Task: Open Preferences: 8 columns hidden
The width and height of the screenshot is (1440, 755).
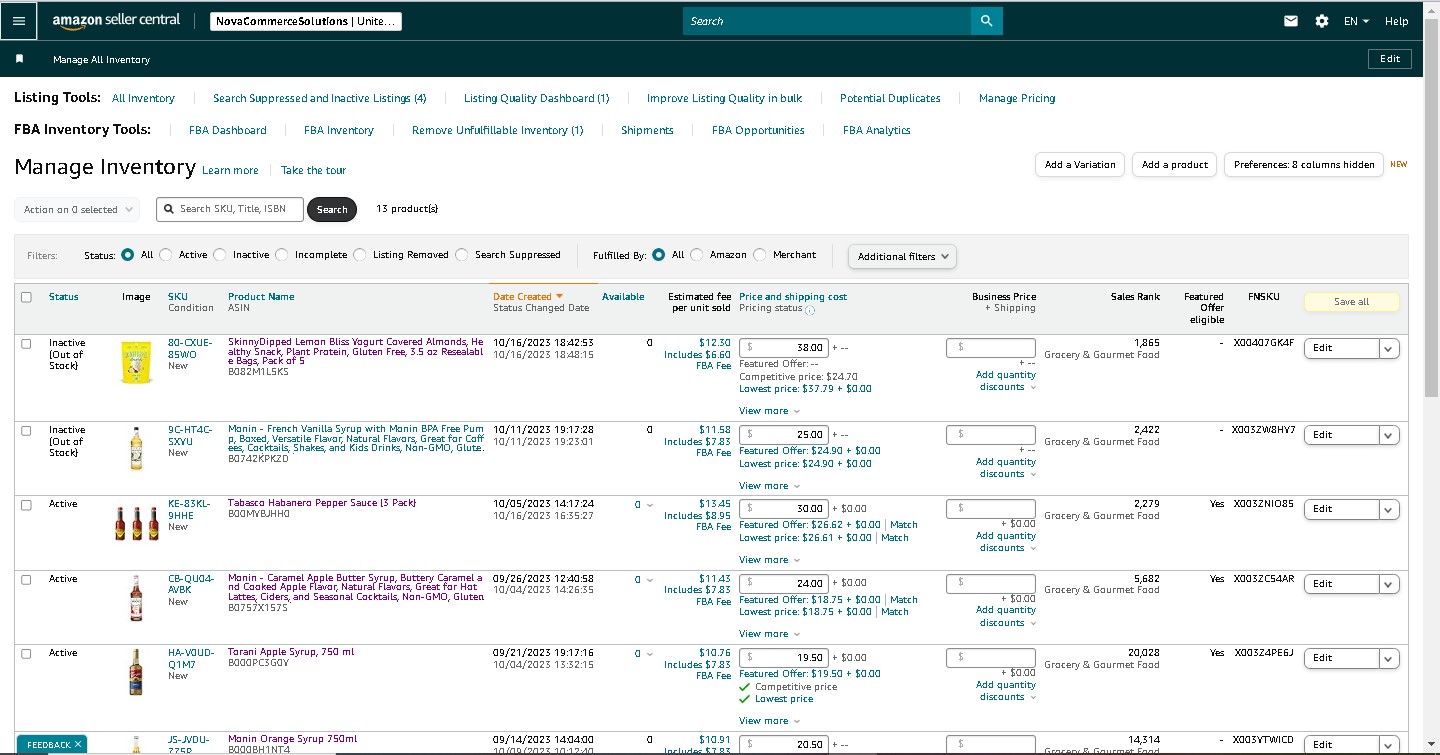Action: point(1304,165)
